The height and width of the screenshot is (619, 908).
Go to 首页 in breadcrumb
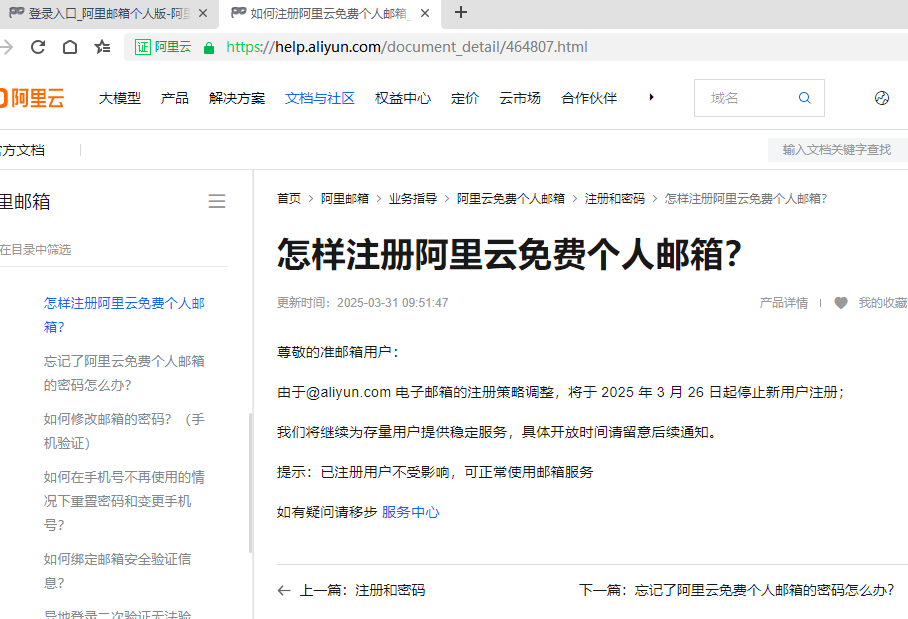tap(289, 199)
